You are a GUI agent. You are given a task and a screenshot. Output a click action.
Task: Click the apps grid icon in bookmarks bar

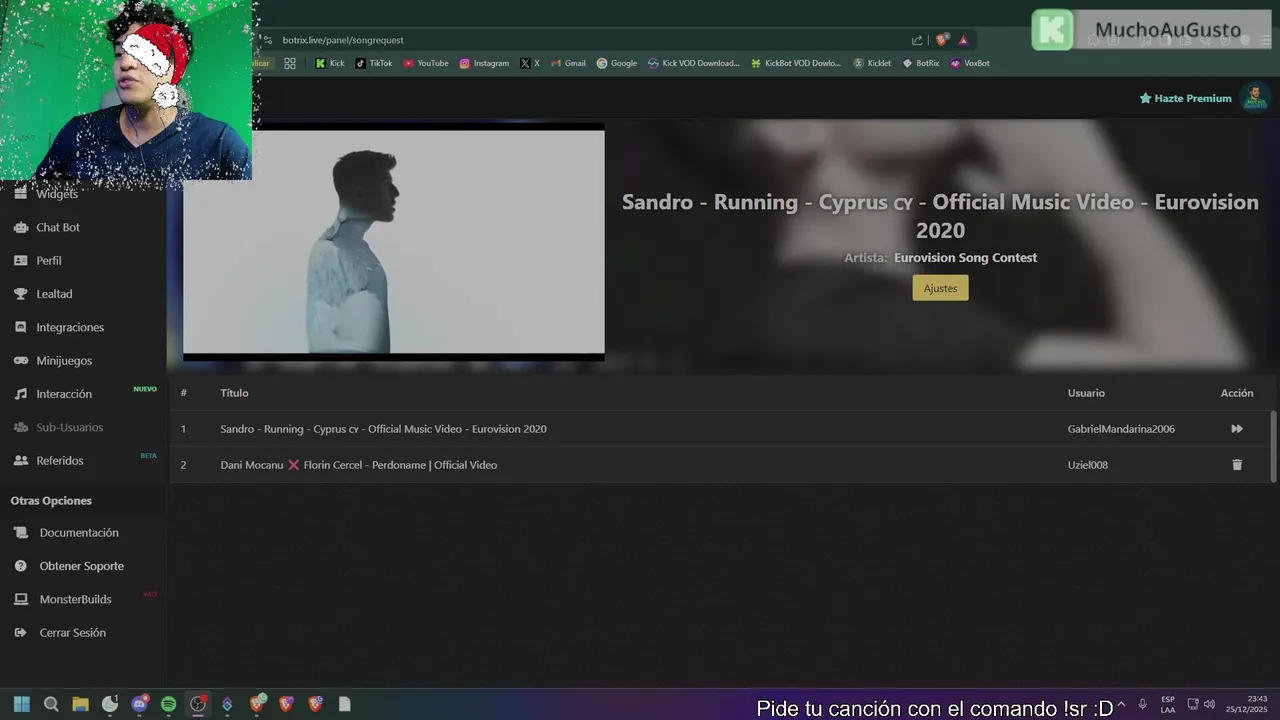tap(290, 63)
